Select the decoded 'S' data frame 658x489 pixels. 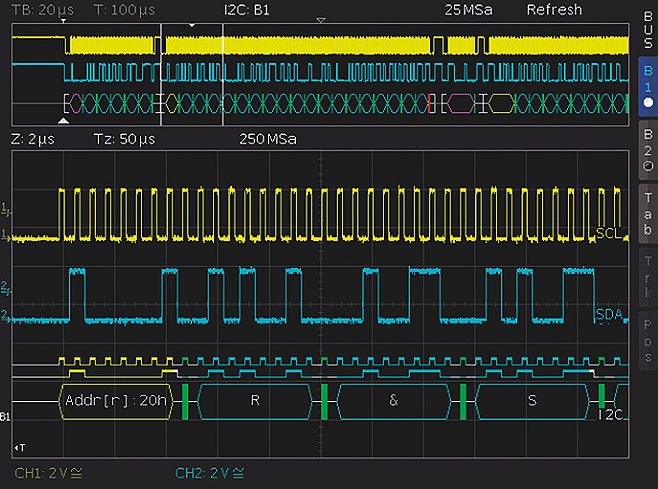[530, 400]
